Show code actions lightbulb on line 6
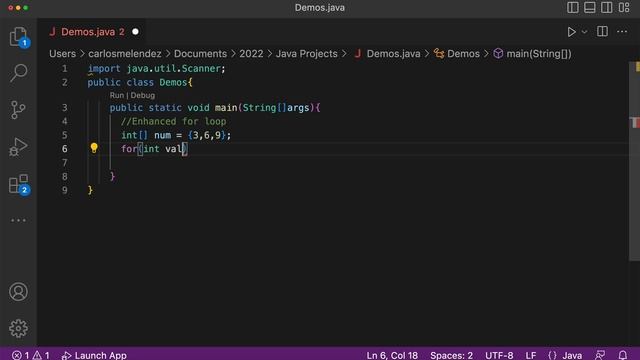The width and height of the screenshot is (640, 360). point(94,148)
